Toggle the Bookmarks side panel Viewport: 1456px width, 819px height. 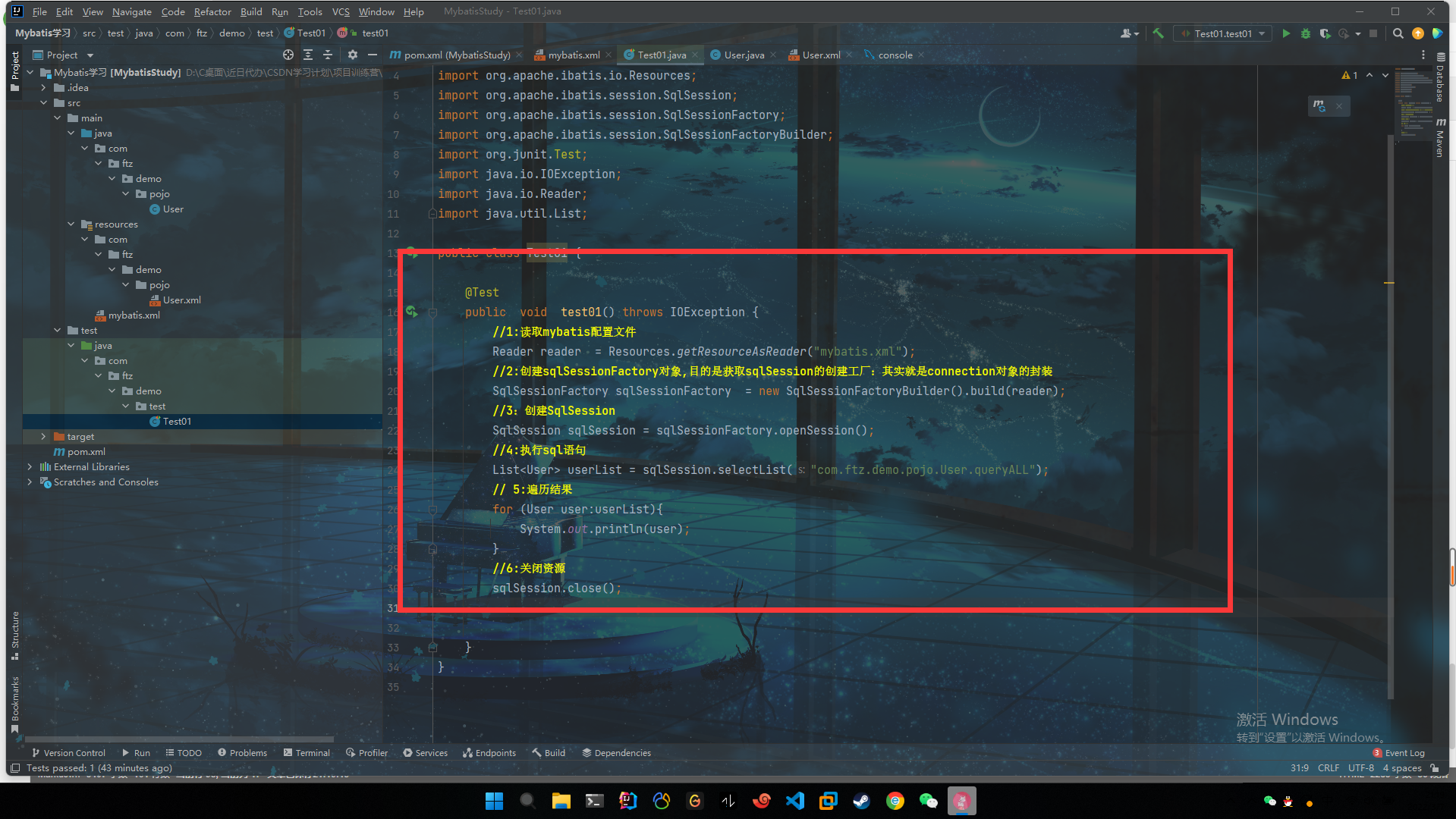click(x=14, y=705)
